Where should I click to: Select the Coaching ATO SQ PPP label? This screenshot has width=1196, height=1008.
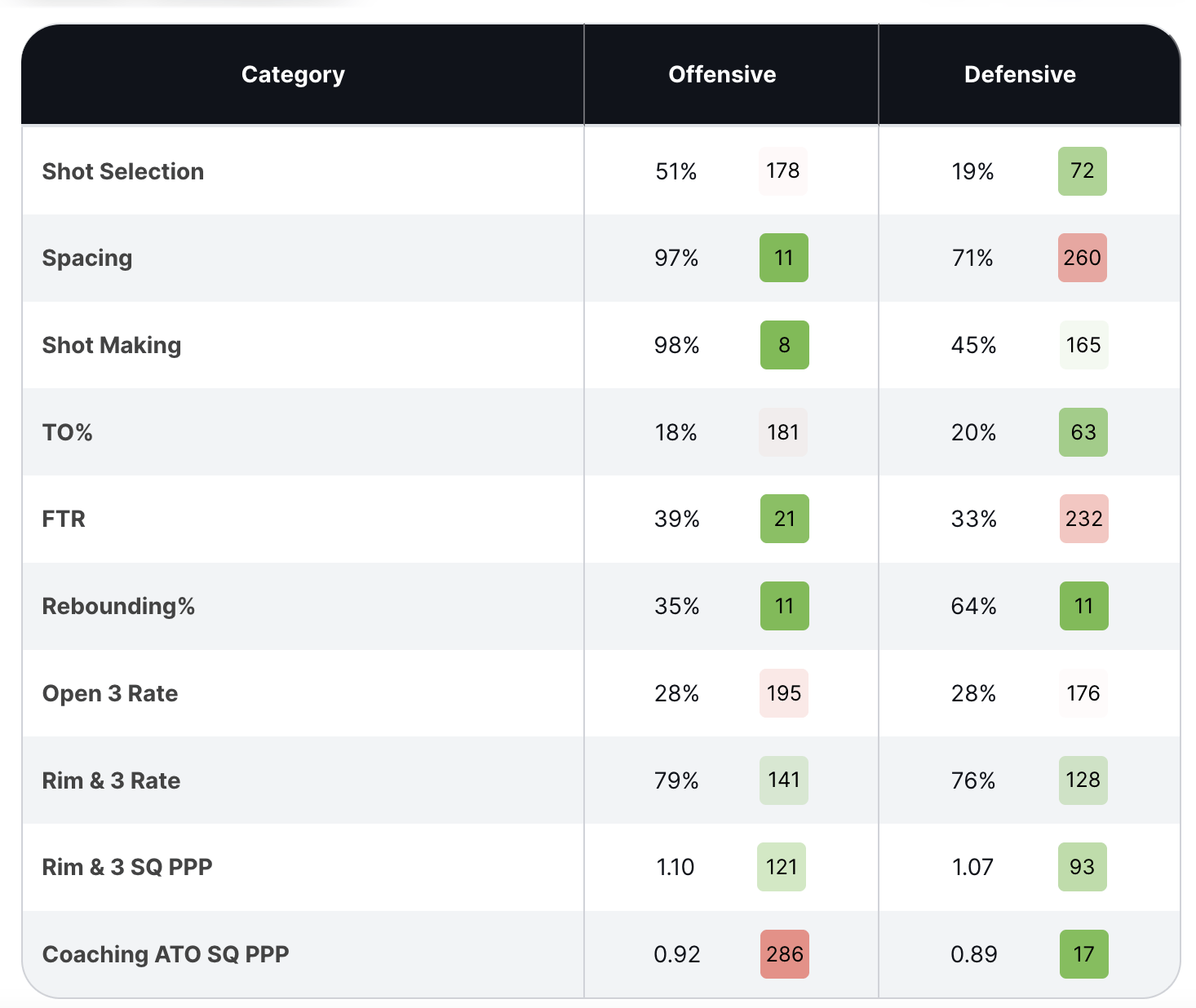tap(166, 954)
